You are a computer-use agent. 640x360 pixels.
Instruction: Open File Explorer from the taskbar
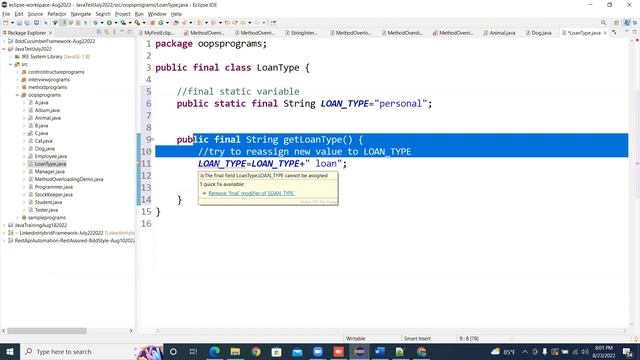(235, 351)
